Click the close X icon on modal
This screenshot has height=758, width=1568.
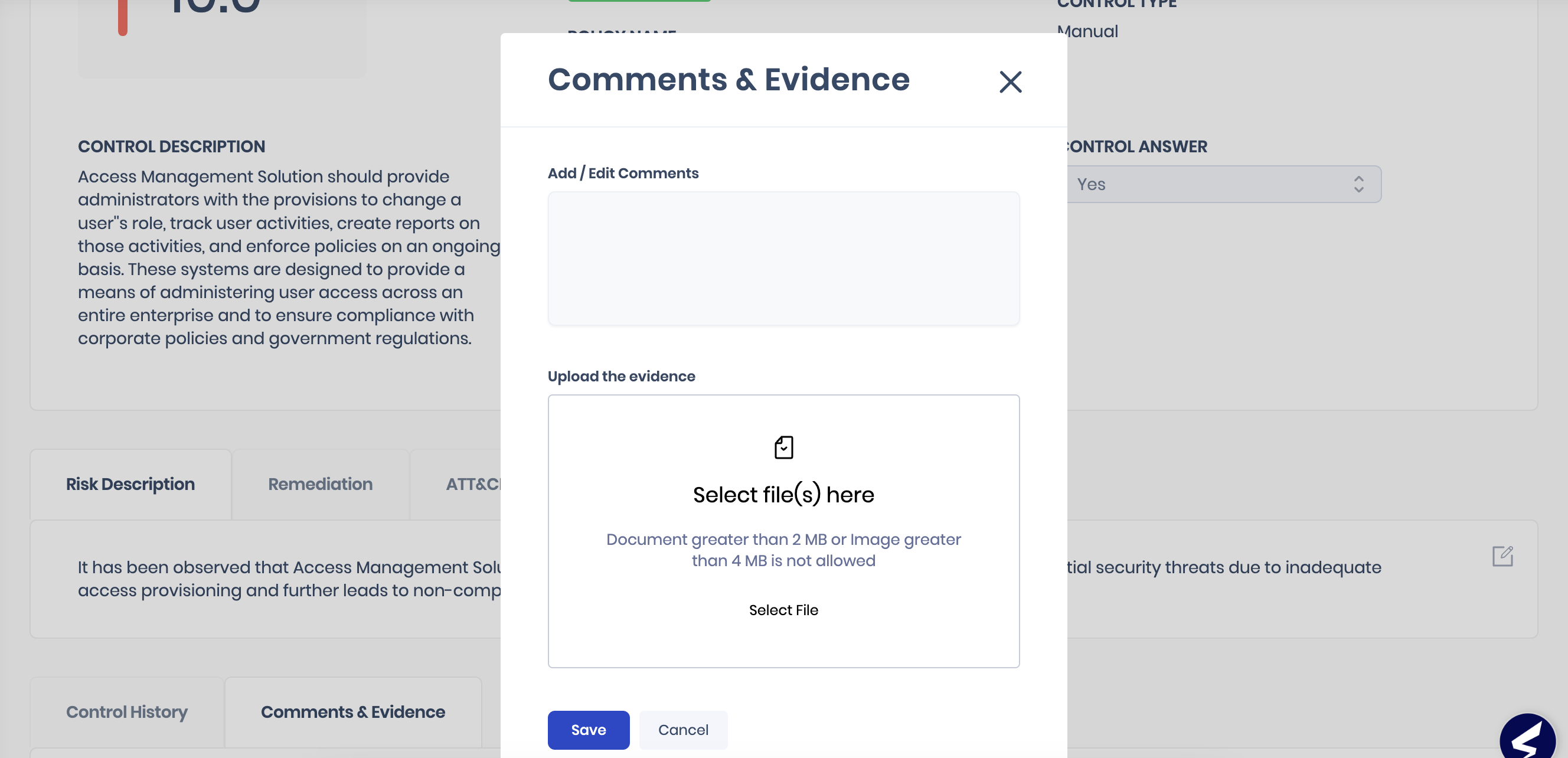[1011, 81]
